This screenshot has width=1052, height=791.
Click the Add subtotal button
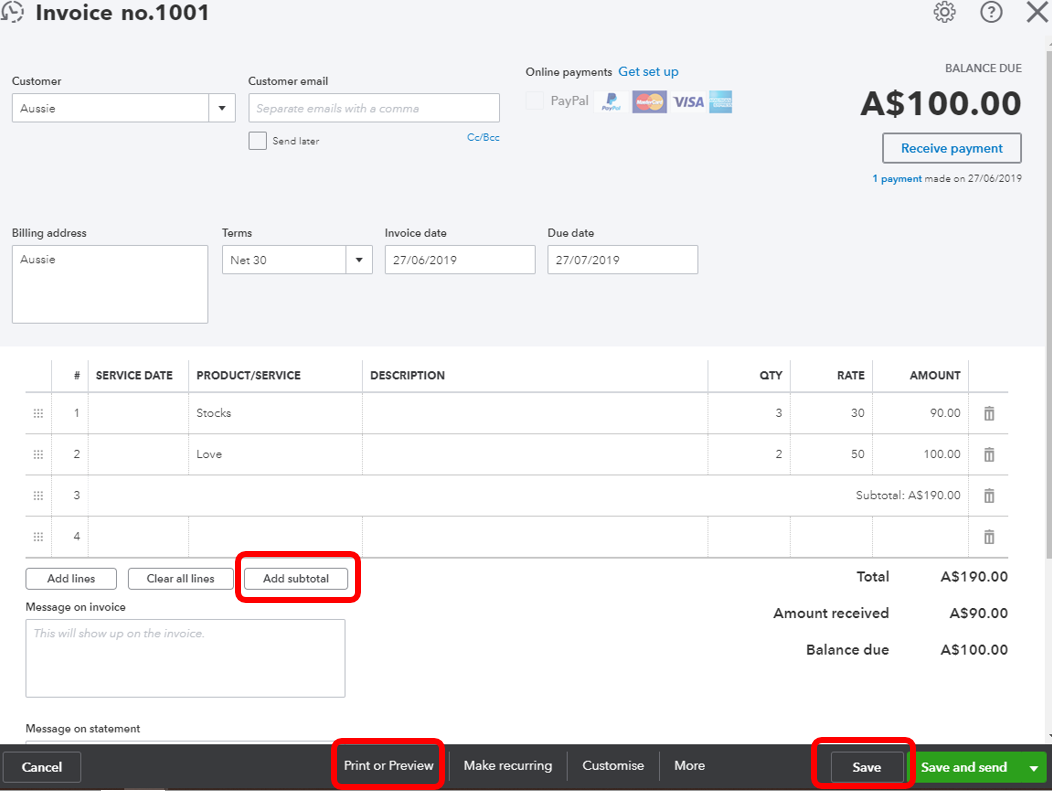296,578
